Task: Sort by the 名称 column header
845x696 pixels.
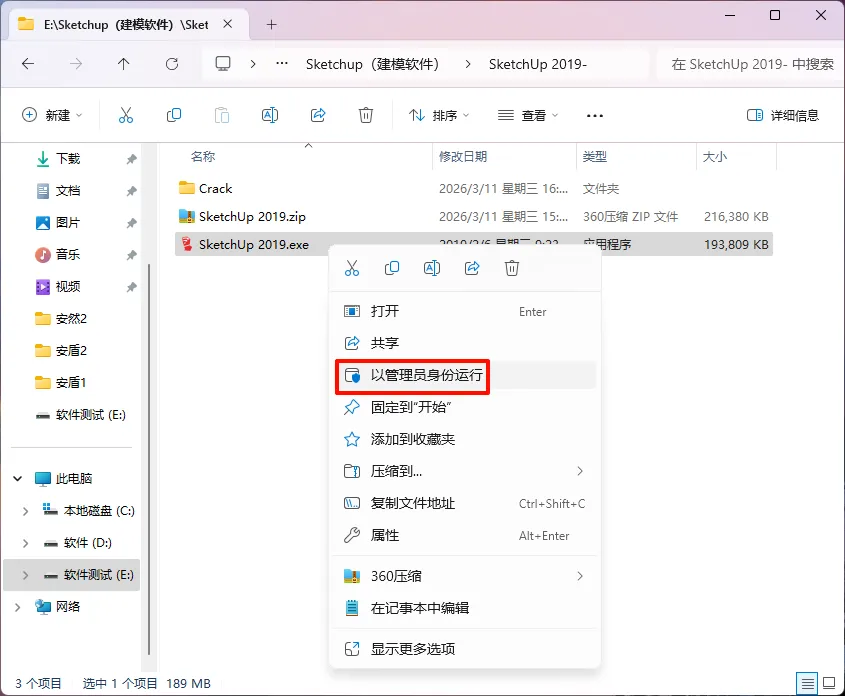Action: click(203, 157)
